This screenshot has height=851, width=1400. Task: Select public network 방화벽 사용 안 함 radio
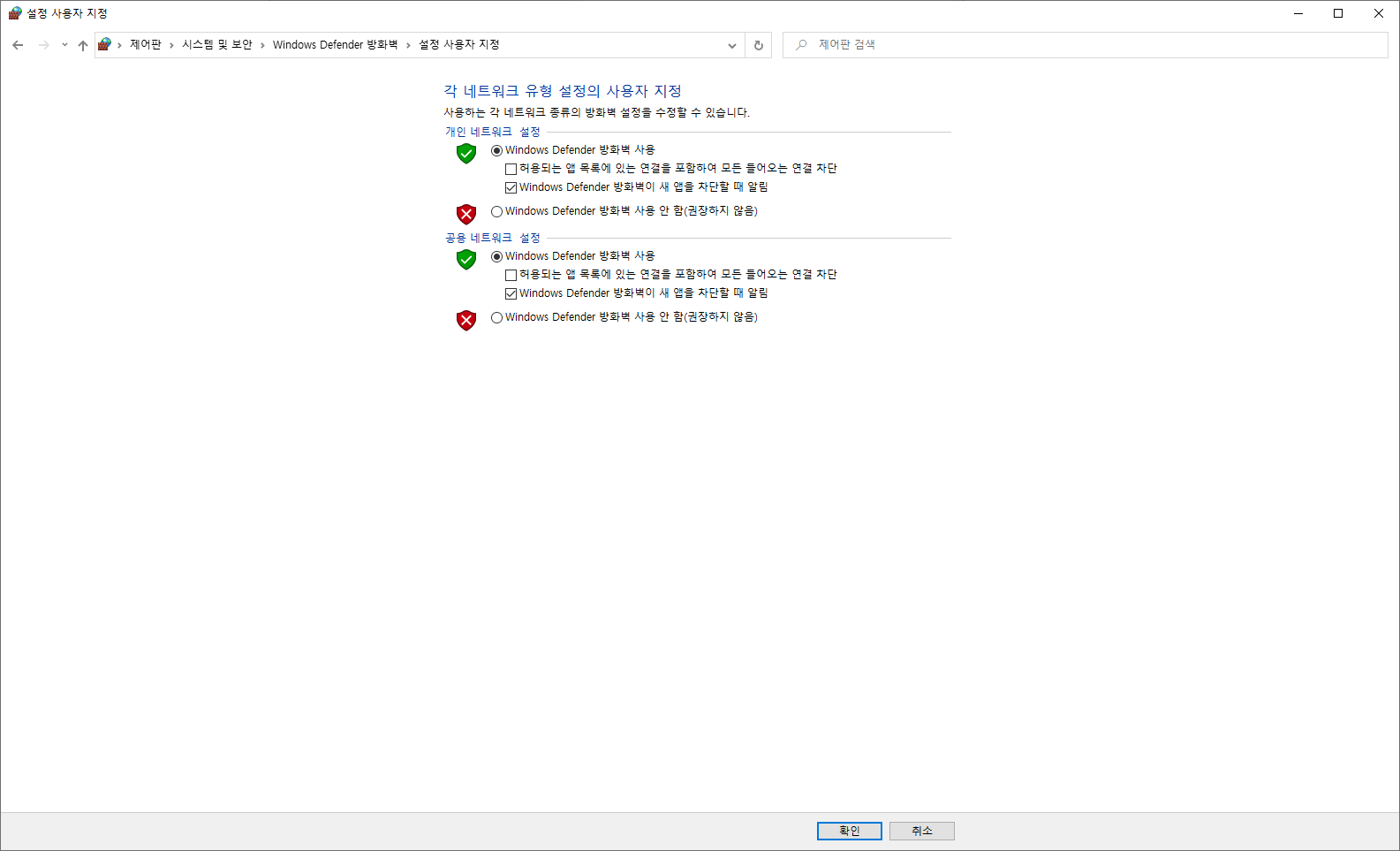click(496, 317)
